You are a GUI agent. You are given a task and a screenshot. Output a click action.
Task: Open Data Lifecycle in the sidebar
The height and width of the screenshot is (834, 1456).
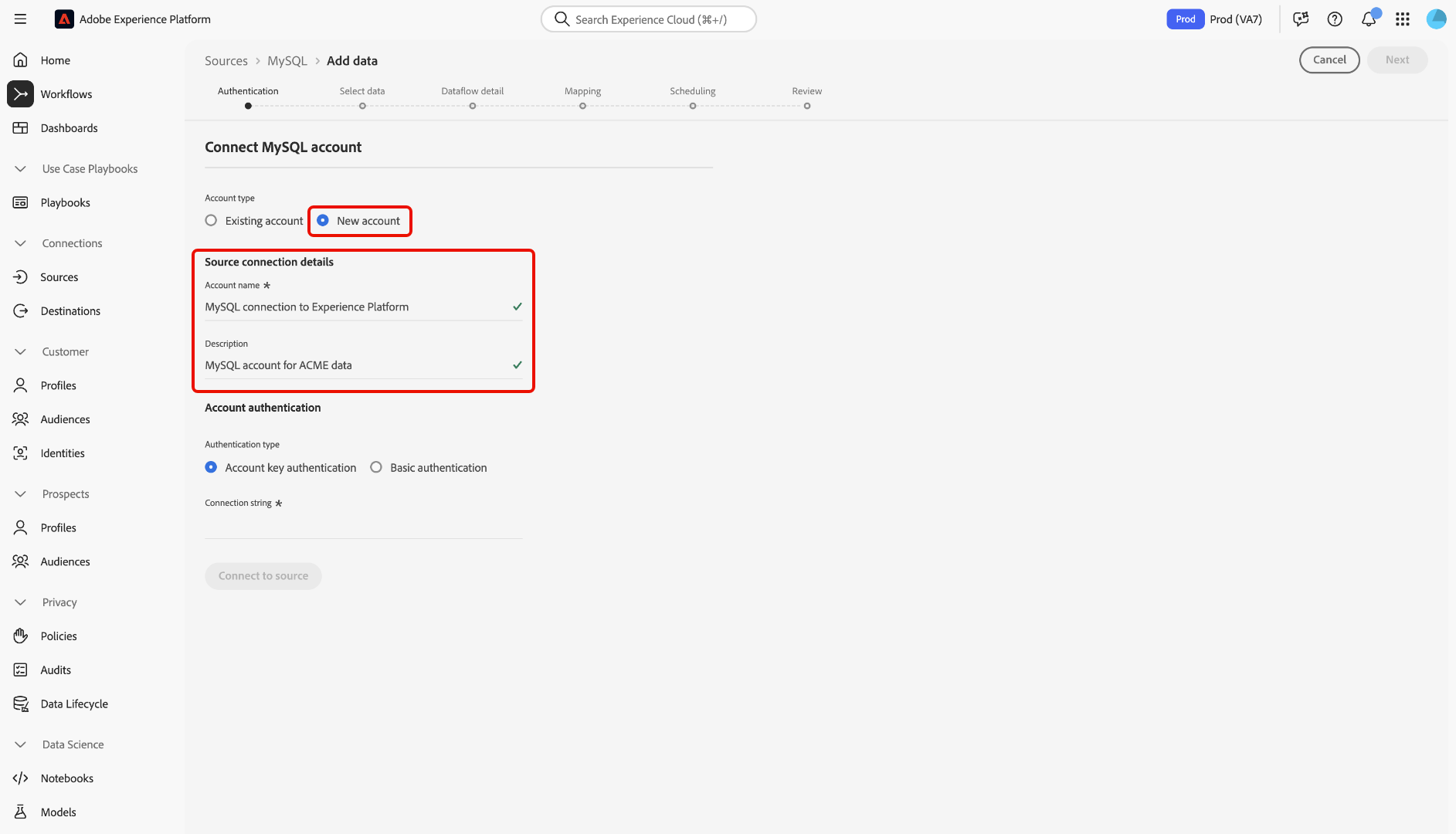pyautogui.click(x=74, y=704)
